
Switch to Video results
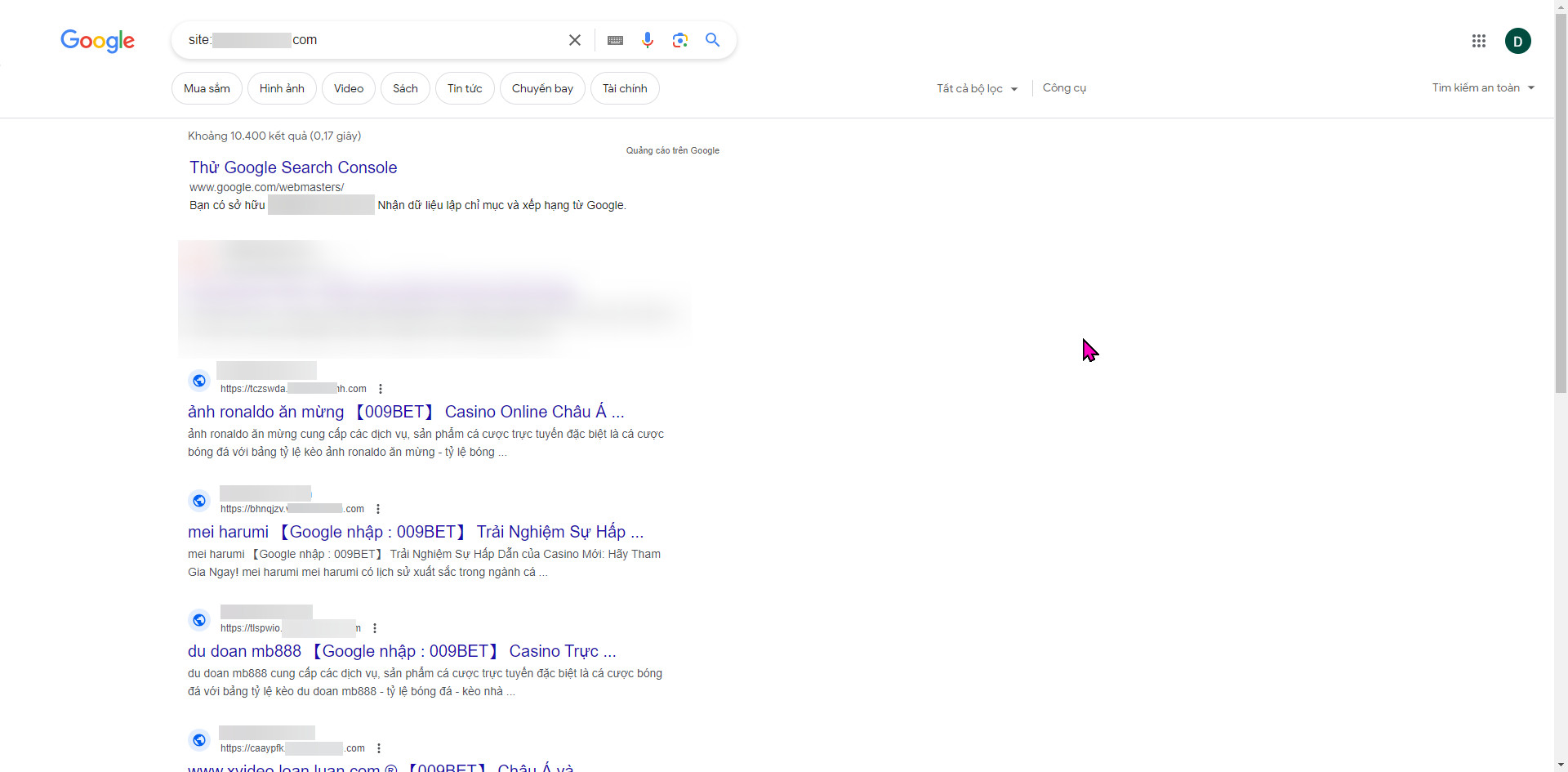coord(349,88)
